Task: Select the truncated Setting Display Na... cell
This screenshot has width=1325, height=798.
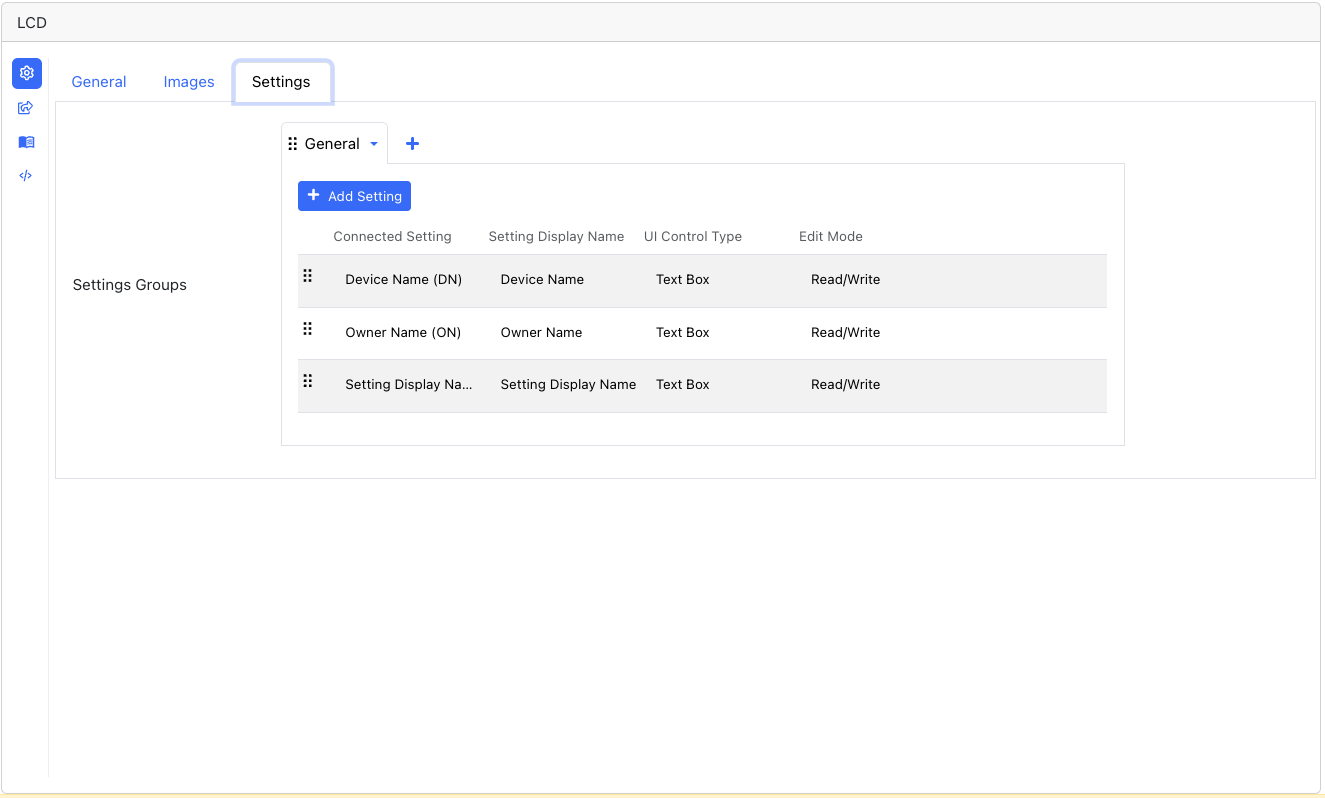Action: coord(409,385)
